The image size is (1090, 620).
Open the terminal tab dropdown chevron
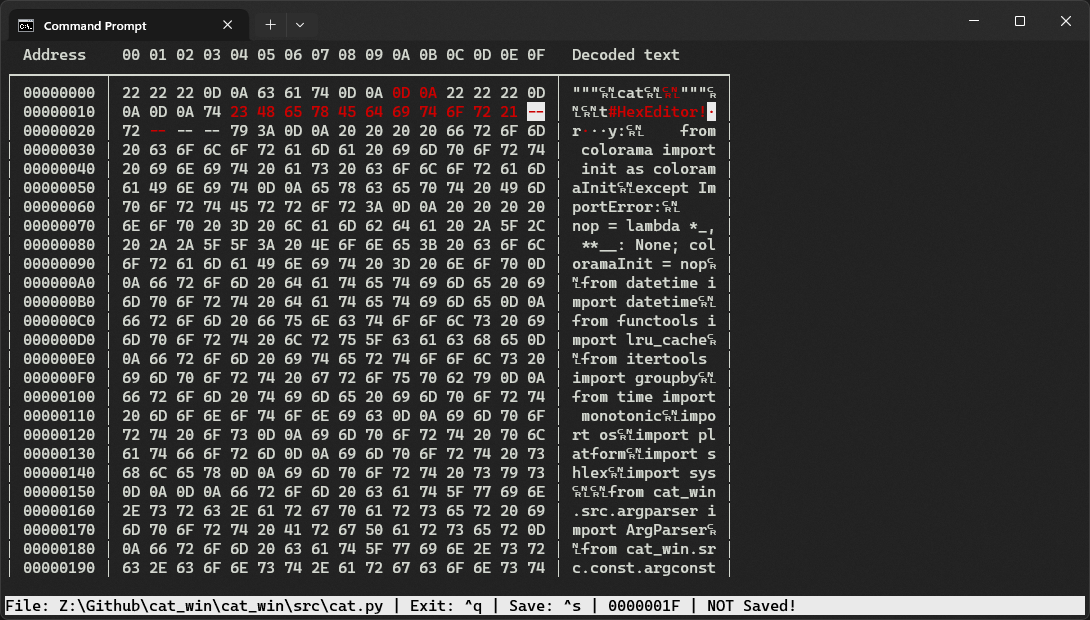pos(300,25)
